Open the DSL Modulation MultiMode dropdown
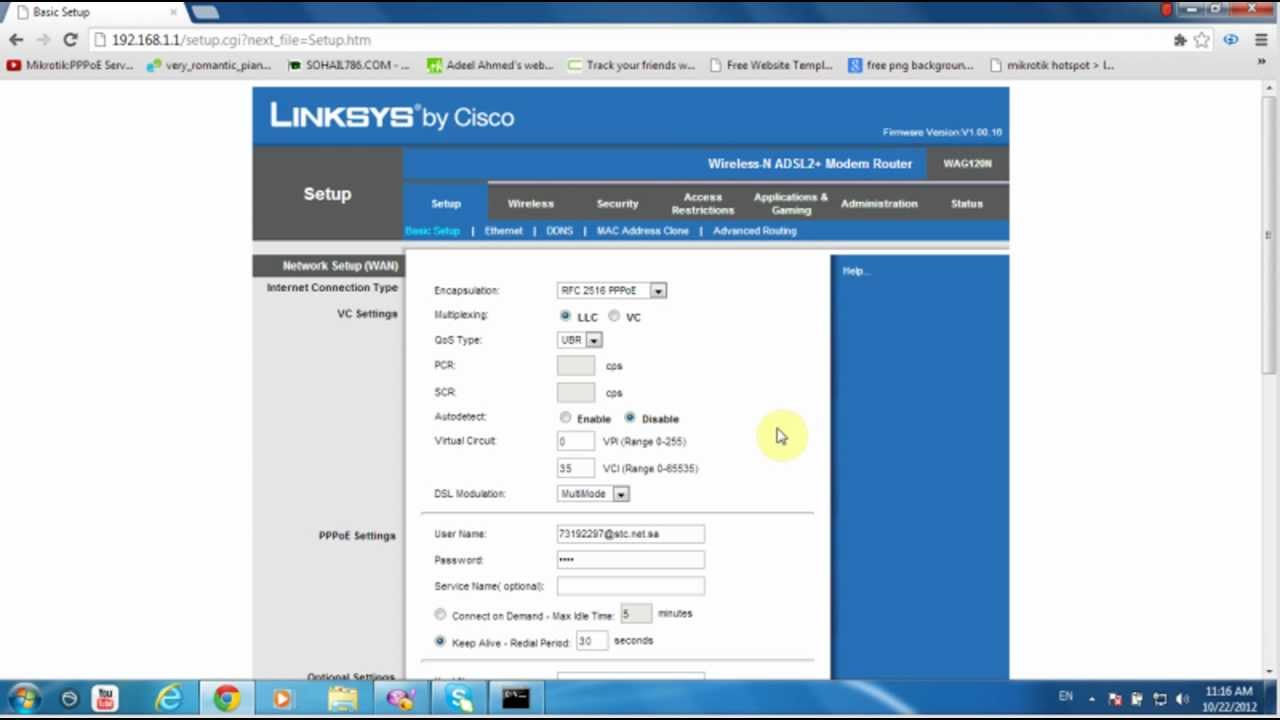The width and height of the screenshot is (1280, 720). [593, 494]
